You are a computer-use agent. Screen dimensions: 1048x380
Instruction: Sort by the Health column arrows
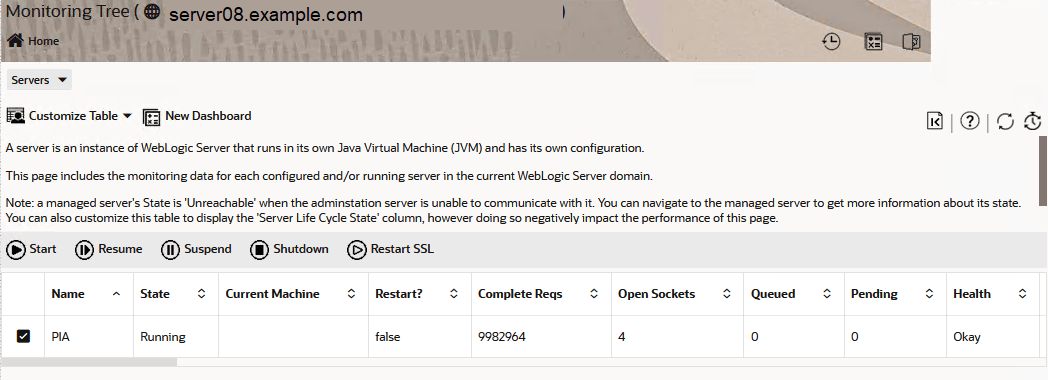[1022, 294]
